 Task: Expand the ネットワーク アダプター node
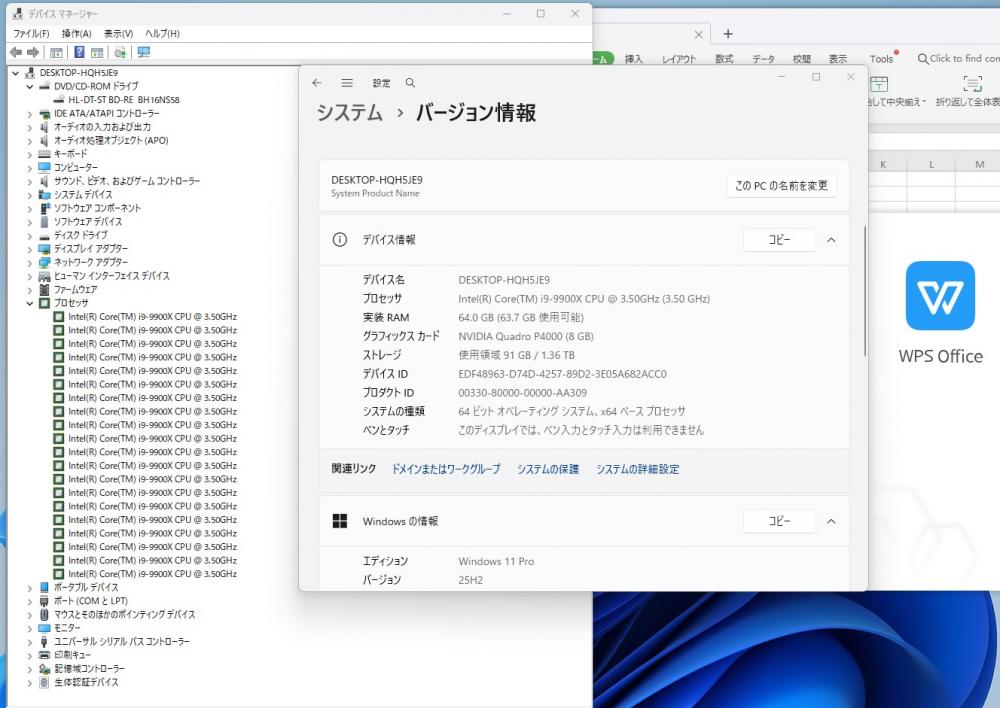29,262
